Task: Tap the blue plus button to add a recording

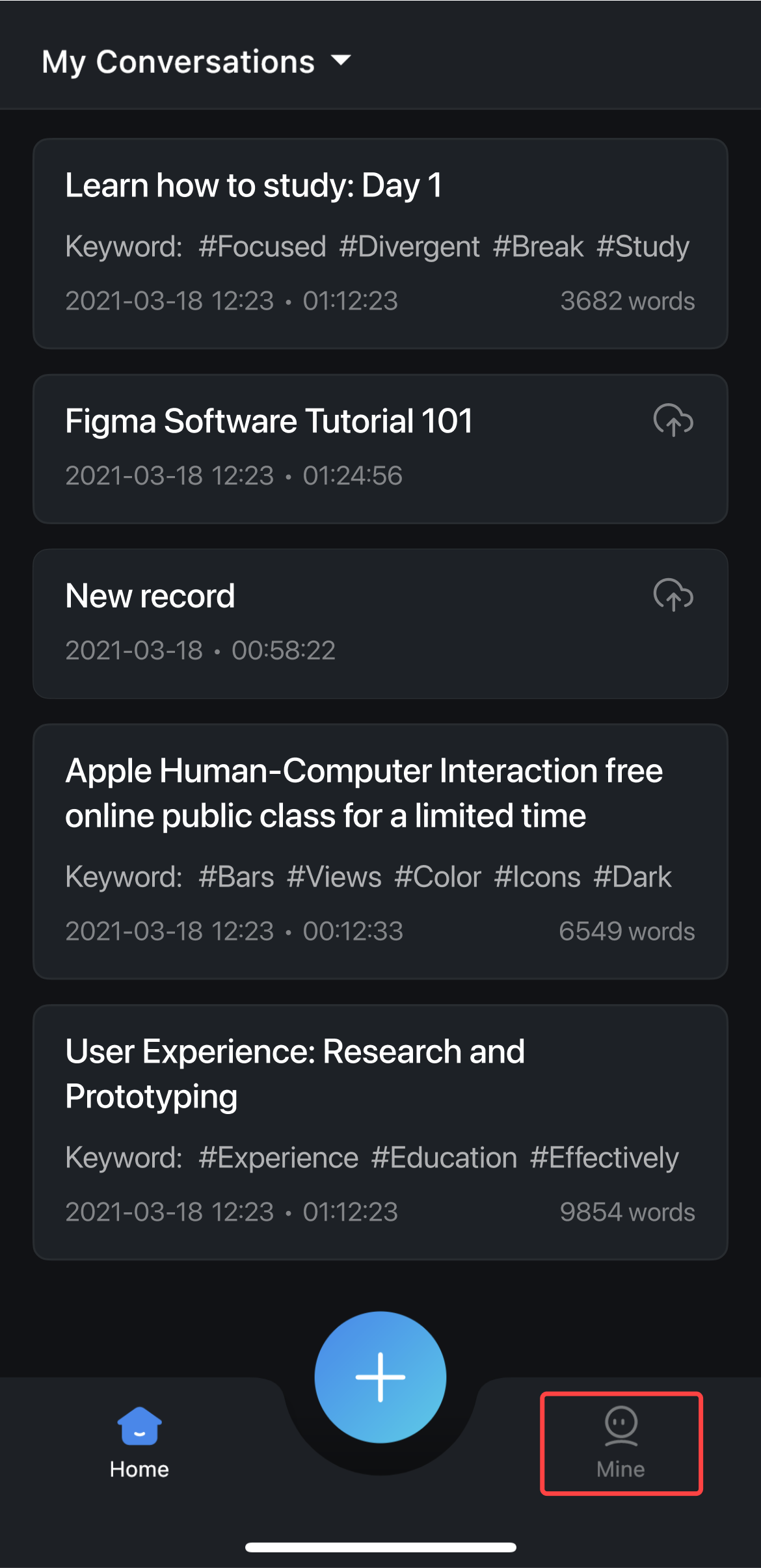Action: (380, 1377)
